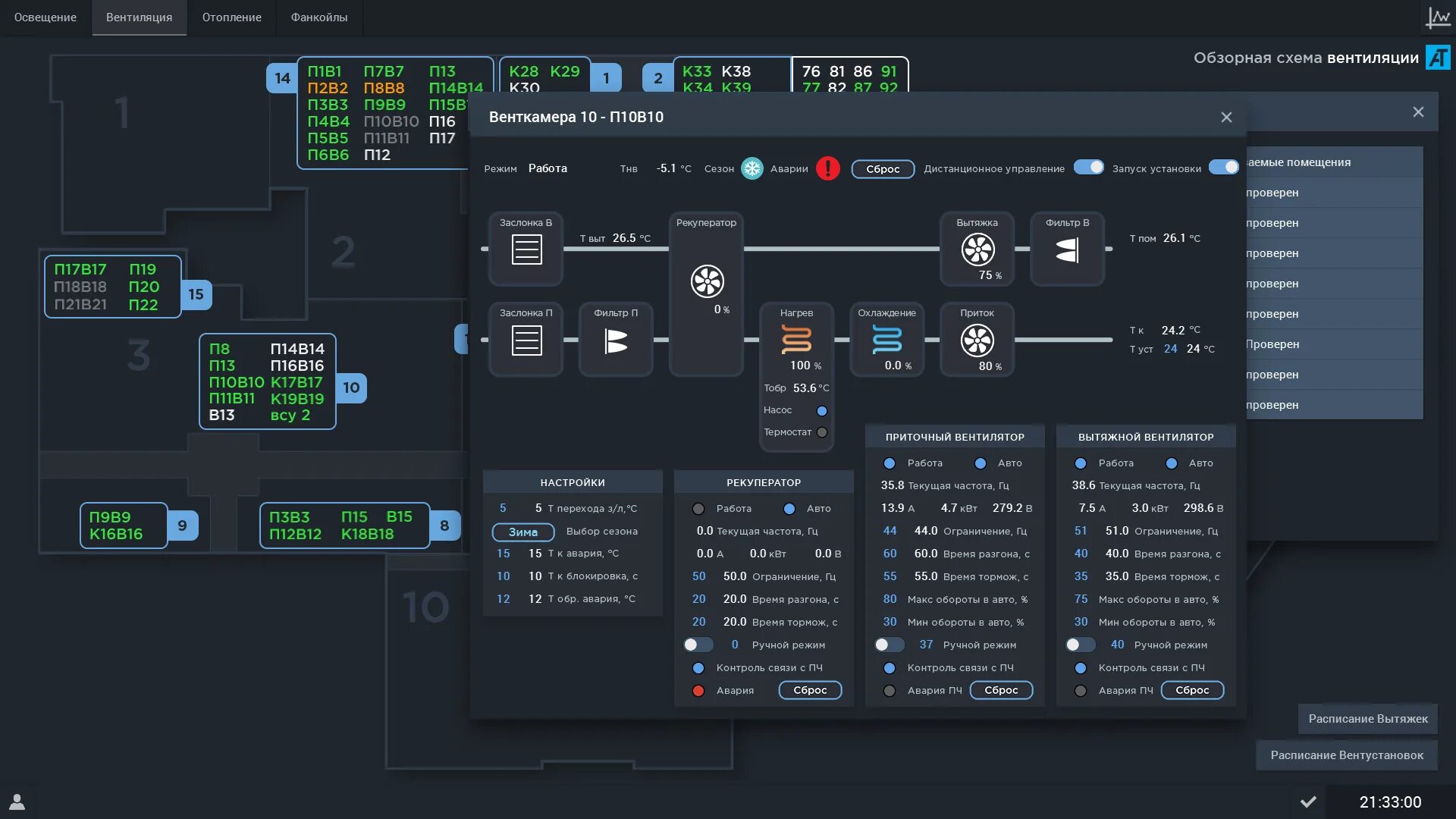Viewport: 1456px width, 819px height.
Task: Toggle Вытяжной вентилятор manual mode switch
Action: (x=1080, y=645)
